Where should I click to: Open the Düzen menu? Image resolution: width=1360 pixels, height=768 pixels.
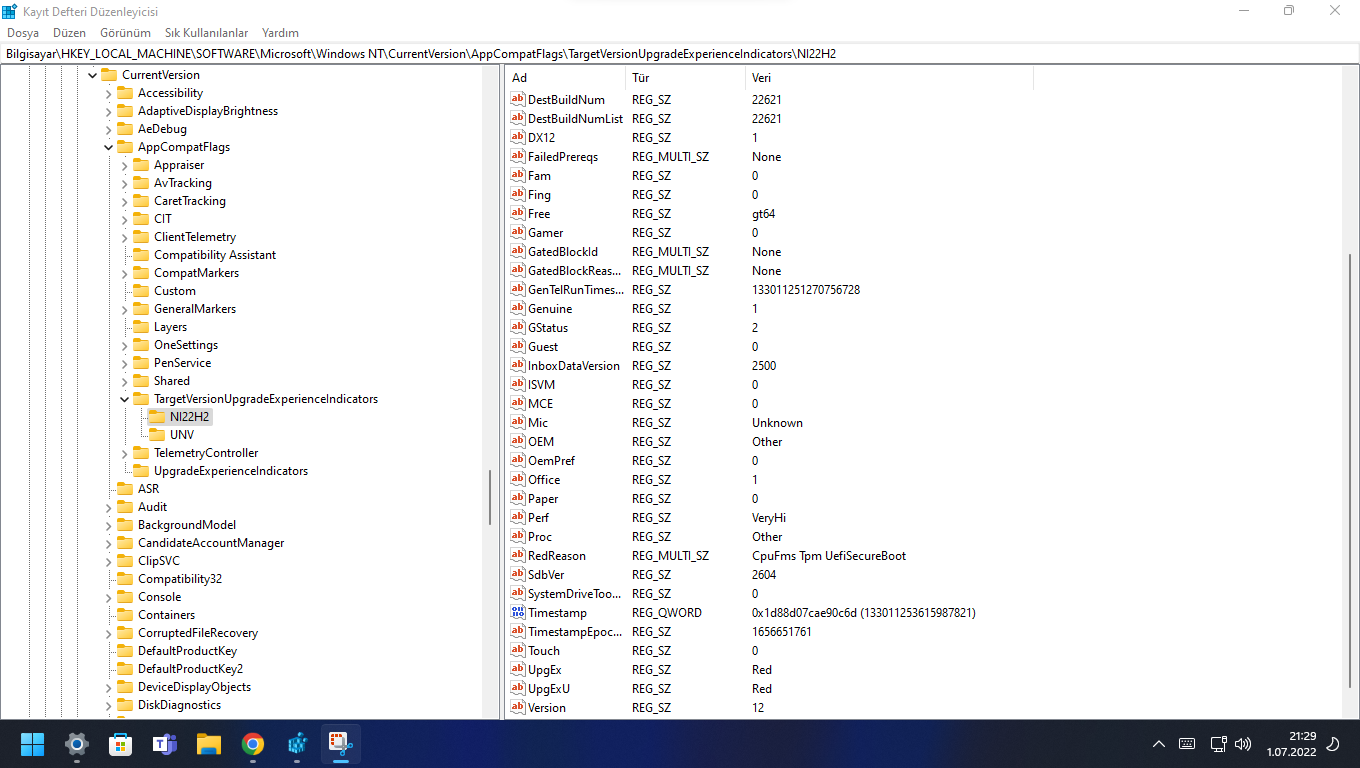70,33
